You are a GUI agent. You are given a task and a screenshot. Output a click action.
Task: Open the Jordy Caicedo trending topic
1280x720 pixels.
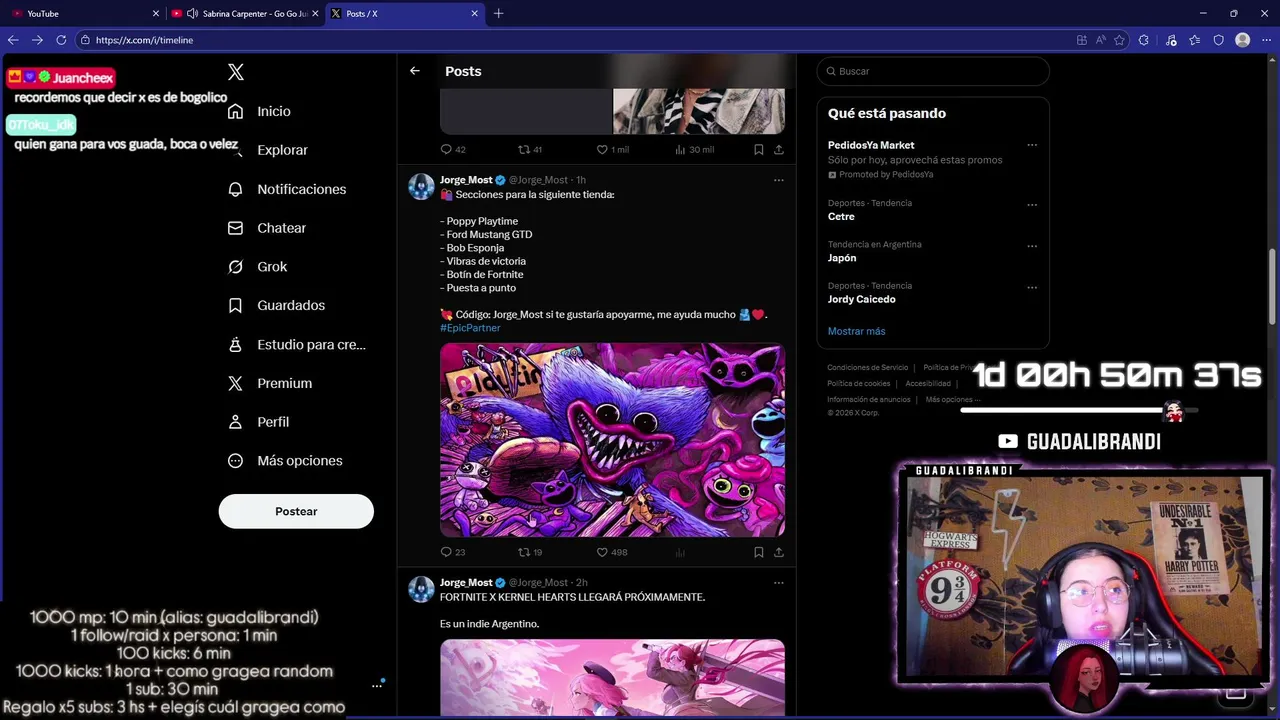[861, 299]
